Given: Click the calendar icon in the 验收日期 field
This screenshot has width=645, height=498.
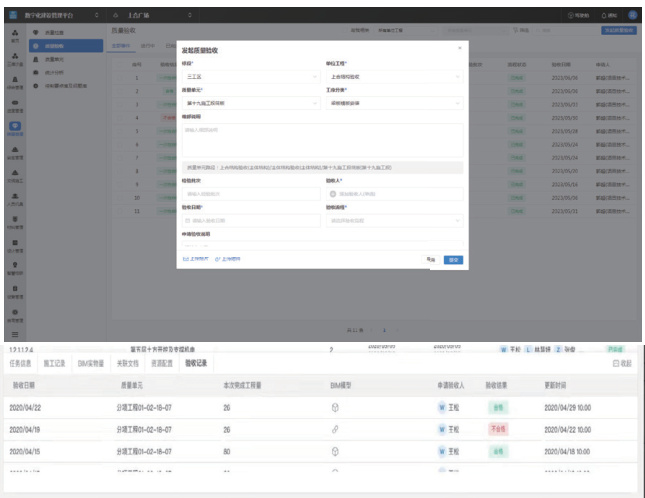Looking at the screenshot, I should [187, 220].
